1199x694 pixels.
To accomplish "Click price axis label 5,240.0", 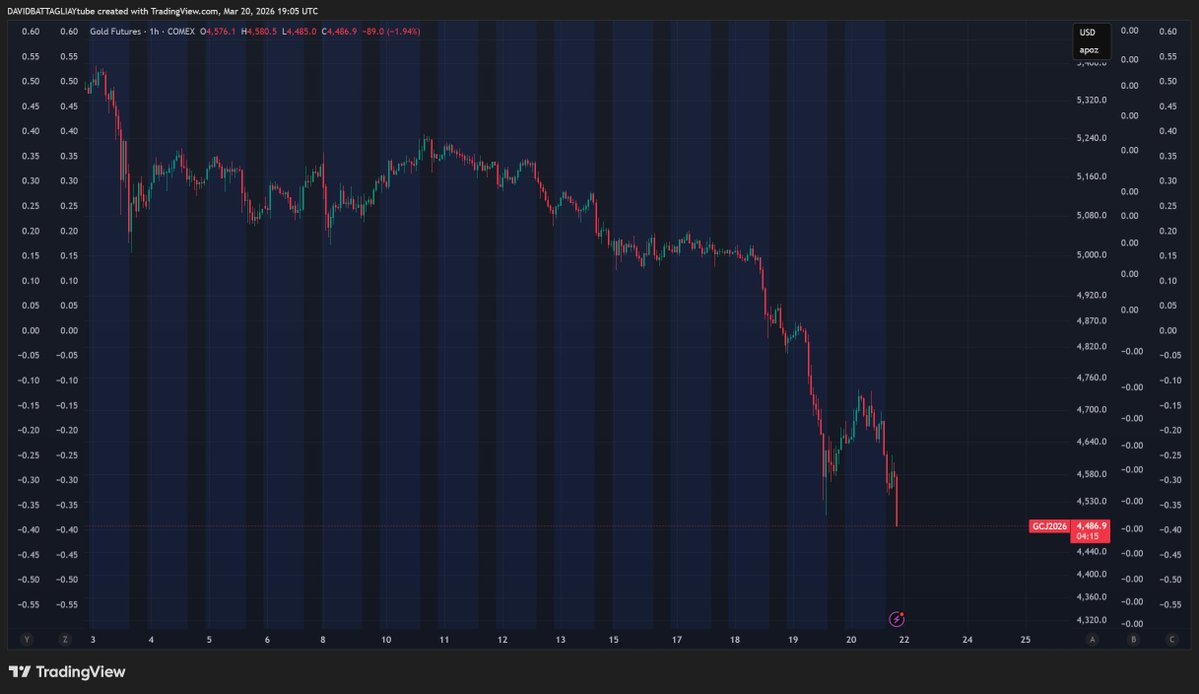I will click(x=1091, y=138).
